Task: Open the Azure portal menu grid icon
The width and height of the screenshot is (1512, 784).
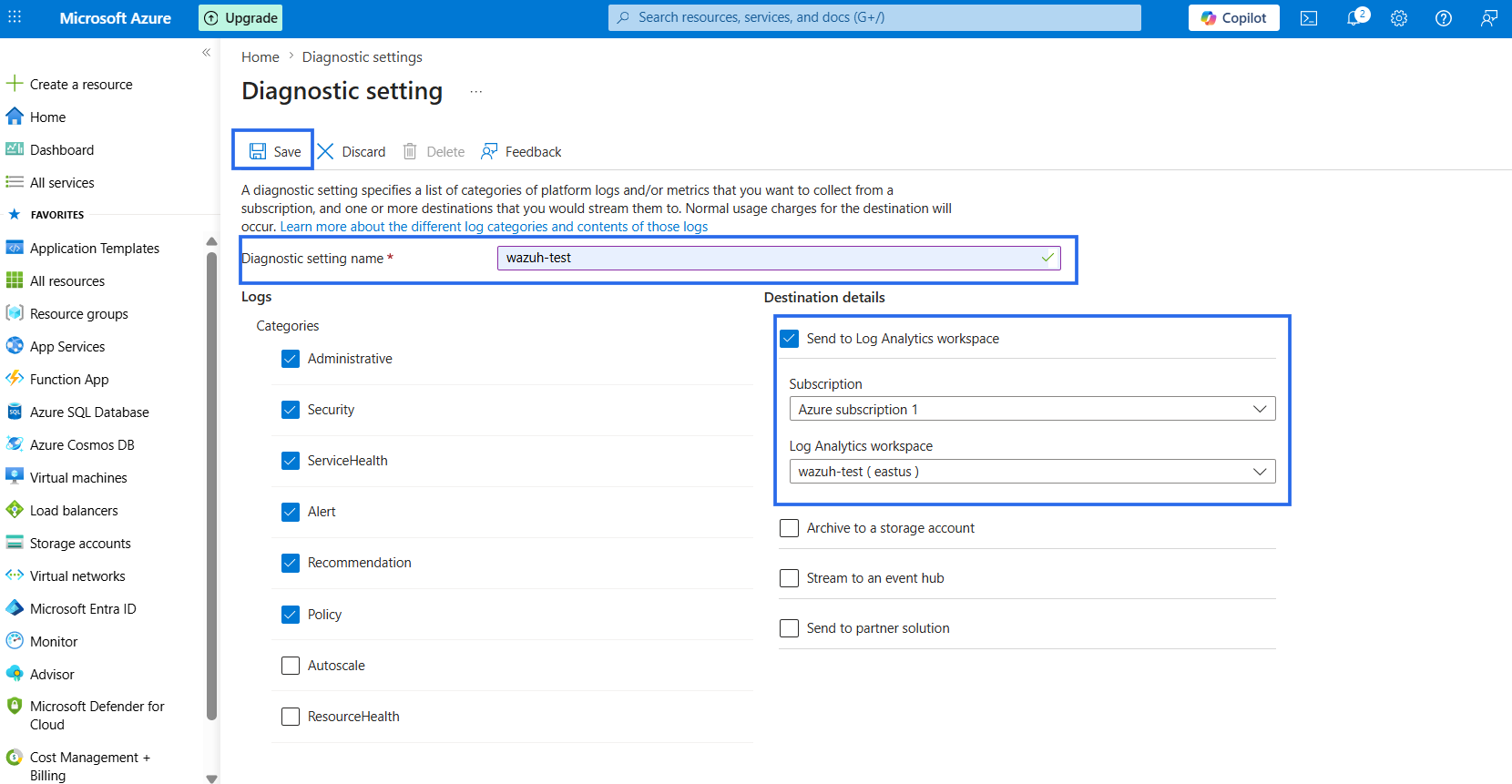Action: (x=15, y=17)
